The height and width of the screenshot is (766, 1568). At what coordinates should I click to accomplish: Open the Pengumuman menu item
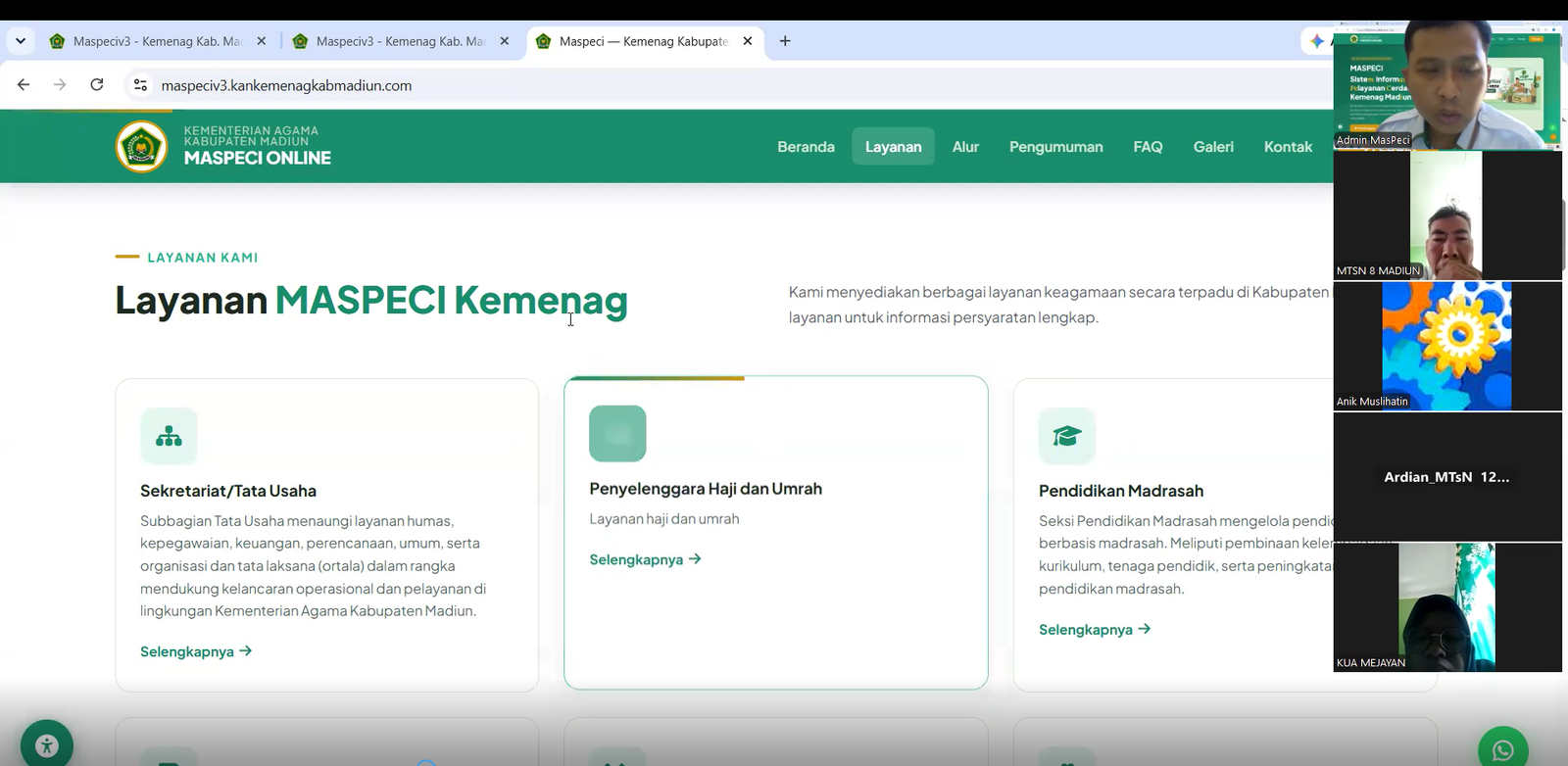click(1055, 147)
